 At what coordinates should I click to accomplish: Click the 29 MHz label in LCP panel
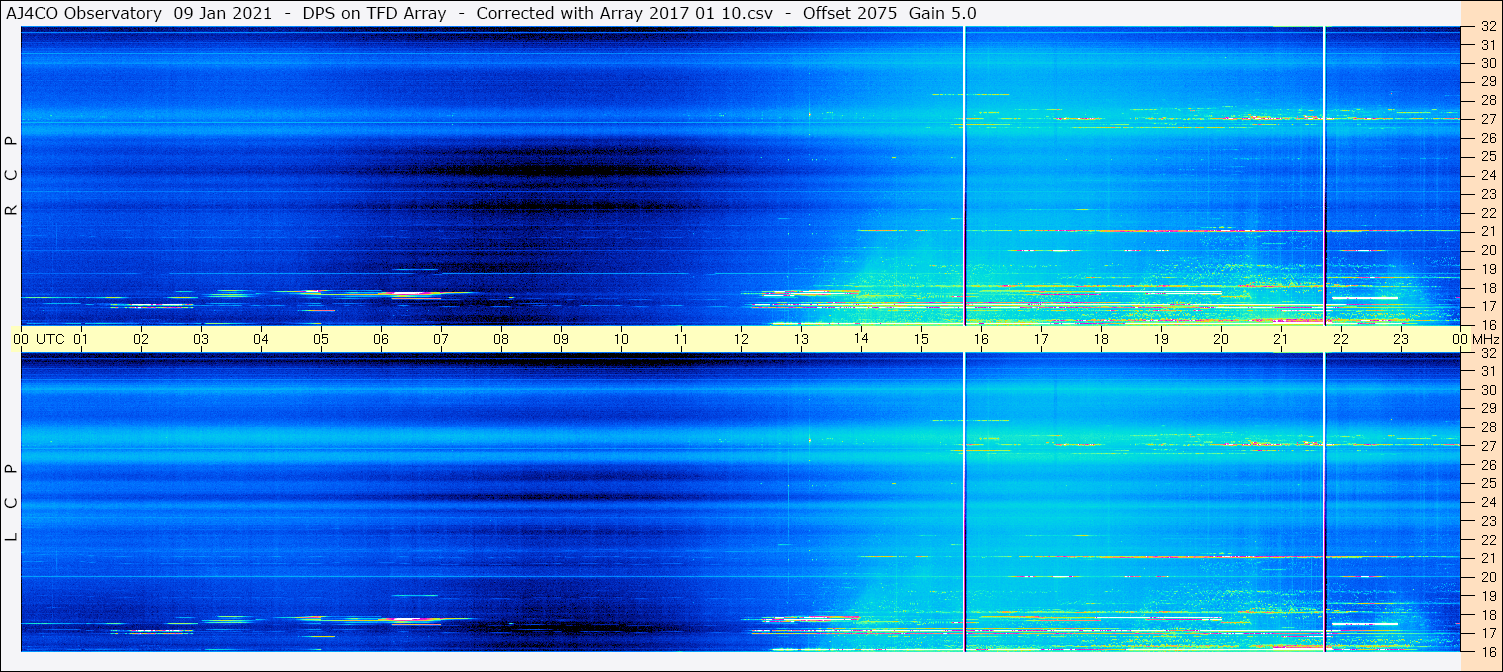pos(1488,409)
